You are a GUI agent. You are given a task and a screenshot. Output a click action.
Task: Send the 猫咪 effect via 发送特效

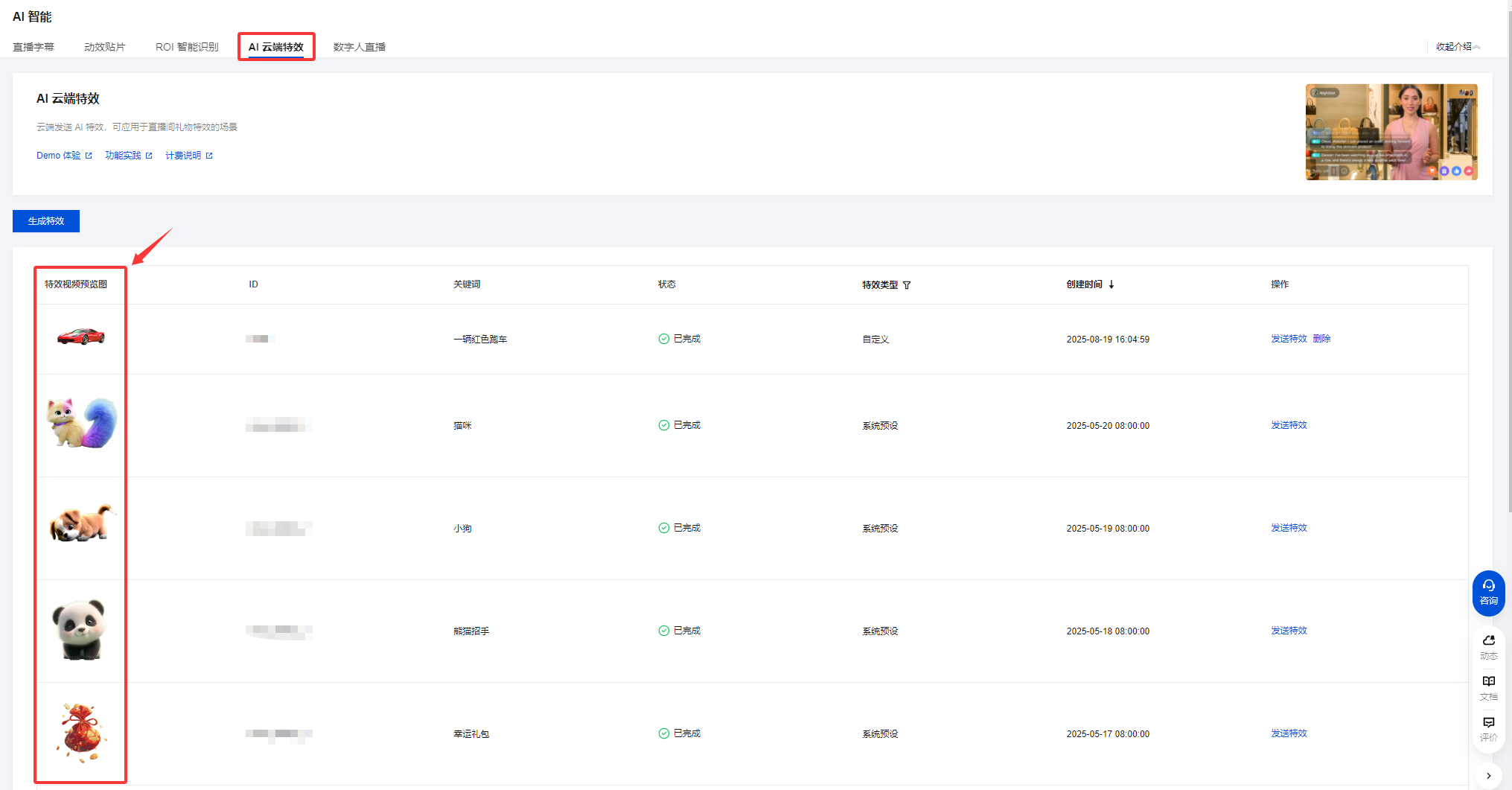point(1289,425)
